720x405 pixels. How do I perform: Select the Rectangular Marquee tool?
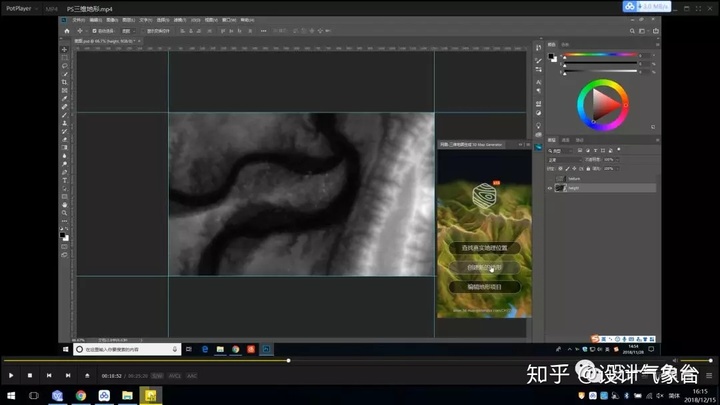pos(64,57)
